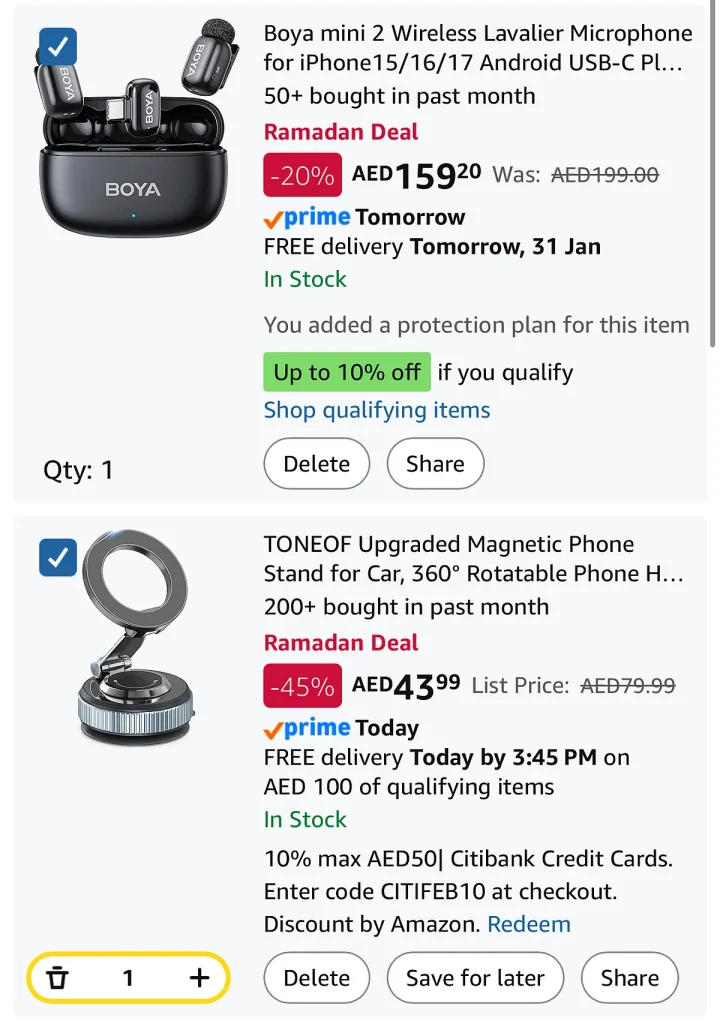Viewport: 720px width, 1024px height.
Task: Delete the Boya microphone from cart
Action: point(316,464)
